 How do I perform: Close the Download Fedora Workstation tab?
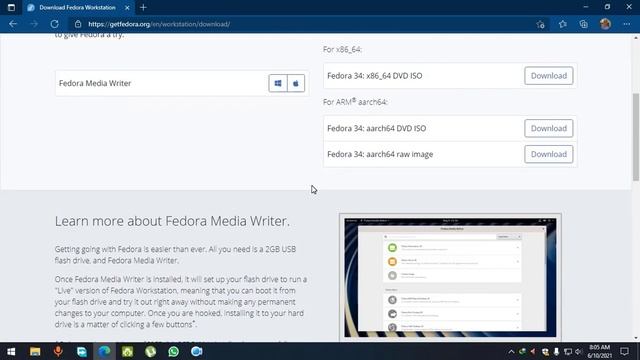click(127, 7)
